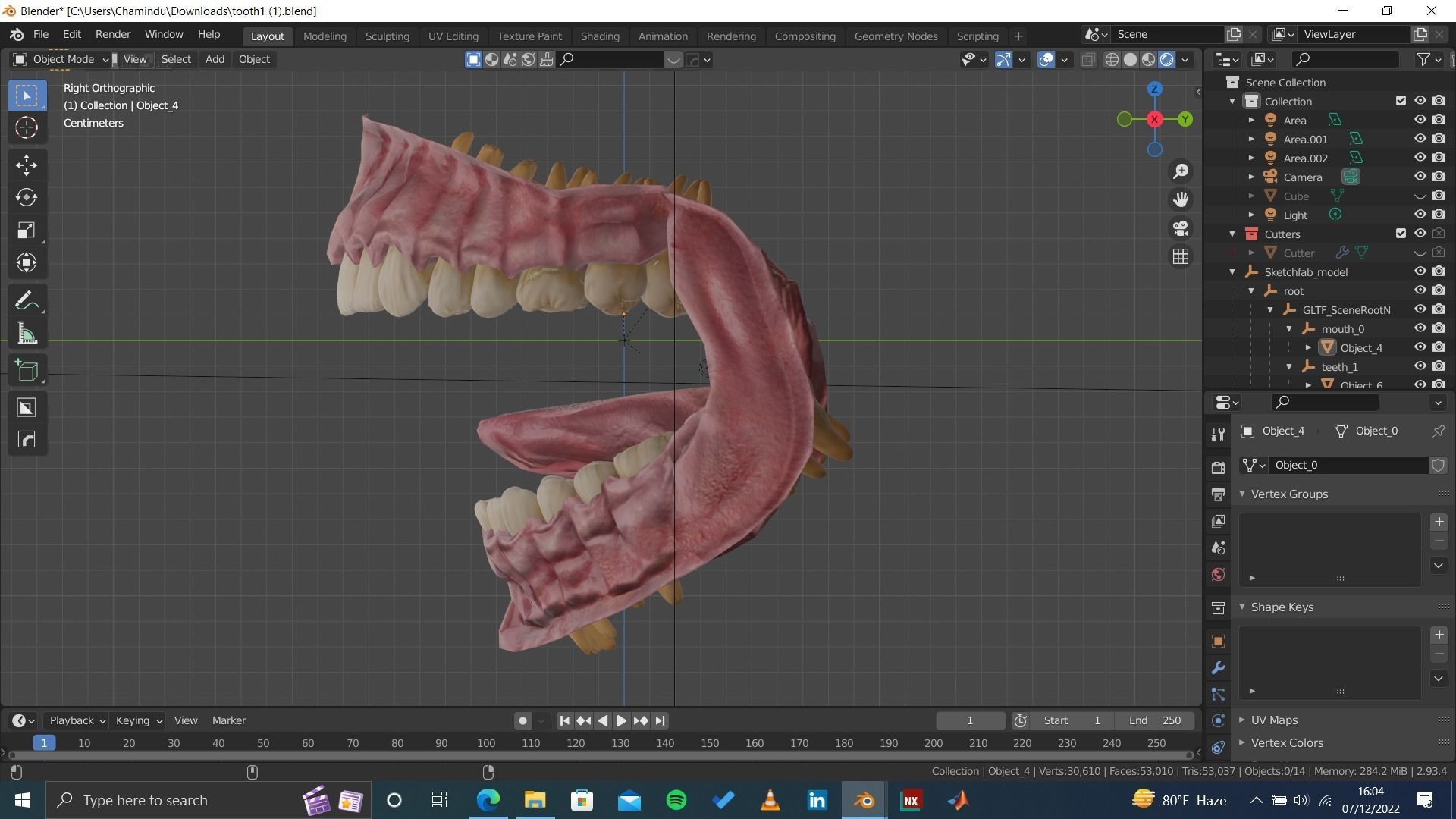Open the Playback dropdown
Screen dimensions: 1456x819
coord(77,720)
